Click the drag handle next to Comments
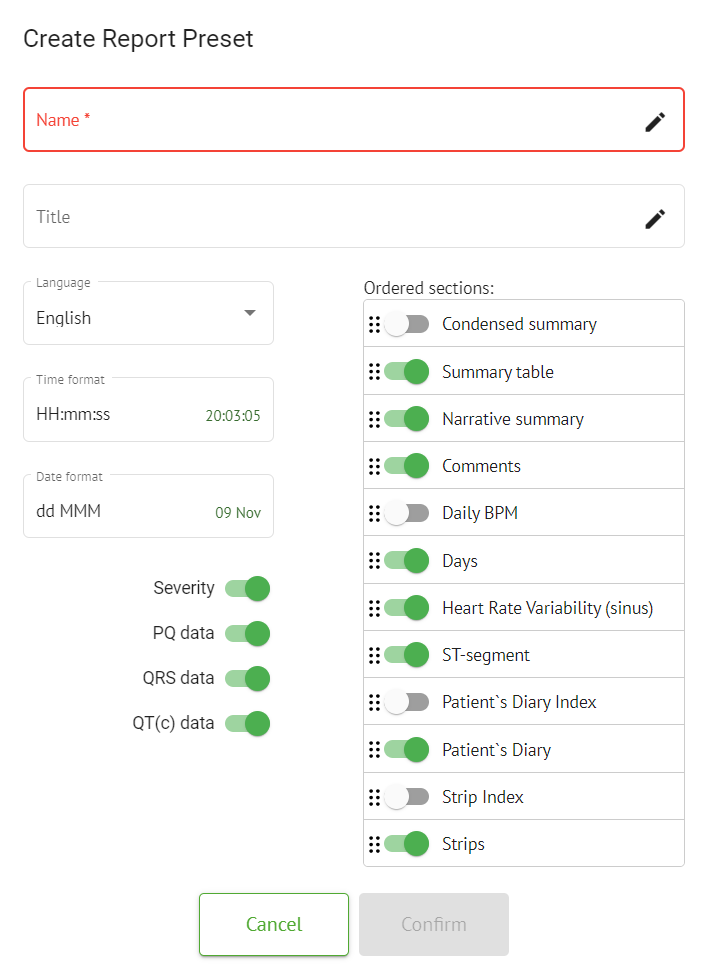 click(374, 466)
